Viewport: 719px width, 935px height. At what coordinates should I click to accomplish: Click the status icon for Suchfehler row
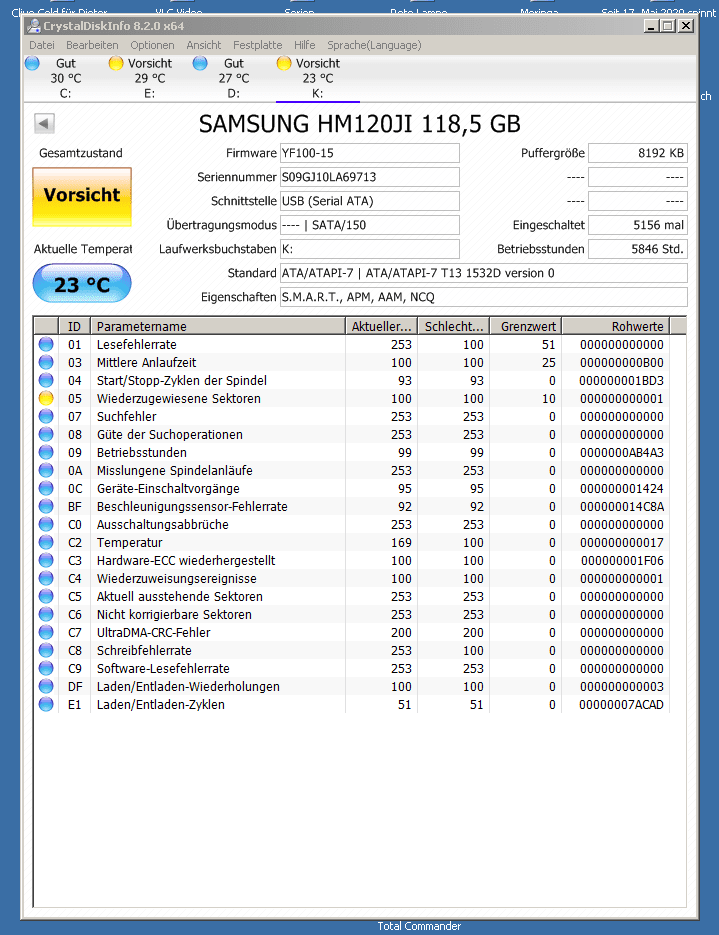pyautogui.click(x=46, y=416)
